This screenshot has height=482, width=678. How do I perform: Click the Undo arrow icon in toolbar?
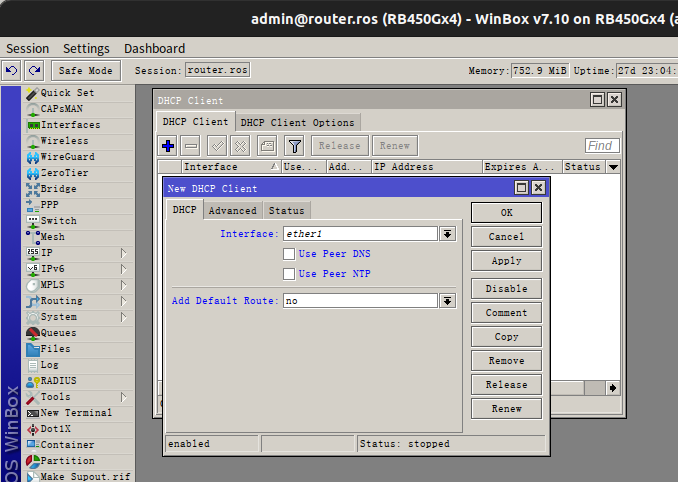point(12,70)
